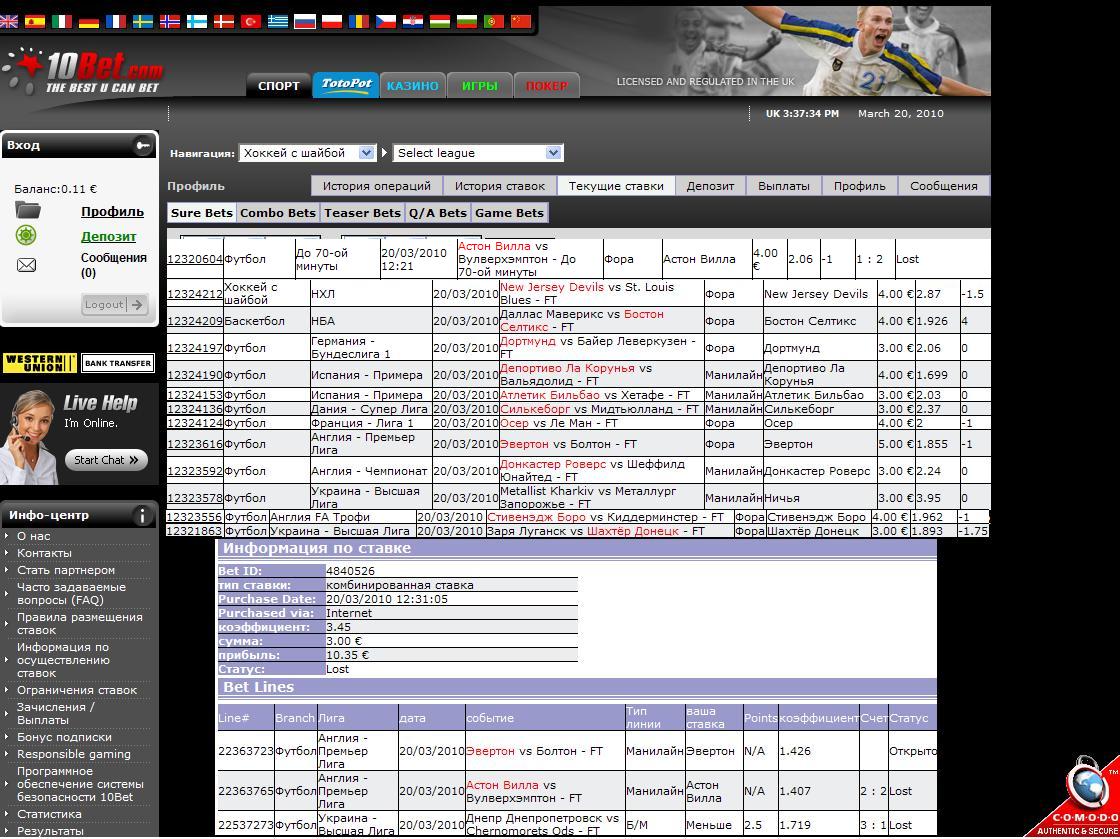Open История операций tab
Viewport: 1120px width, 839px height.
(376, 186)
